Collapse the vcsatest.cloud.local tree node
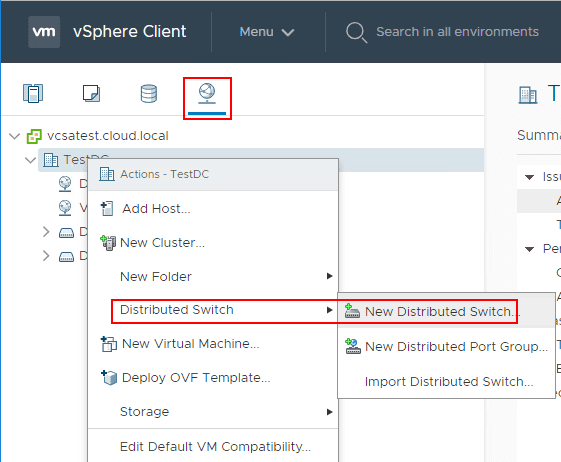This screenshot has width=561, height=462. click(x=14, y=136)
